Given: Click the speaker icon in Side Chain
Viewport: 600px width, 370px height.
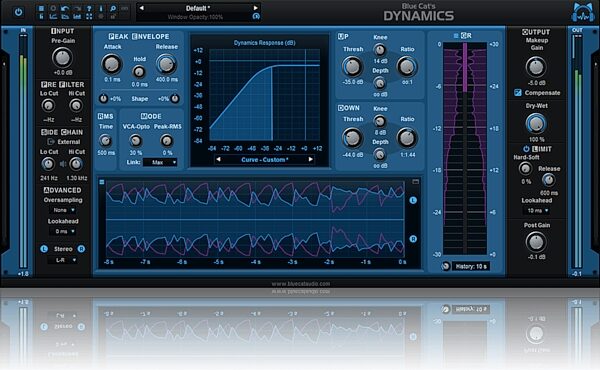Looking at the screenshot, I should click(x=63, y=164).
